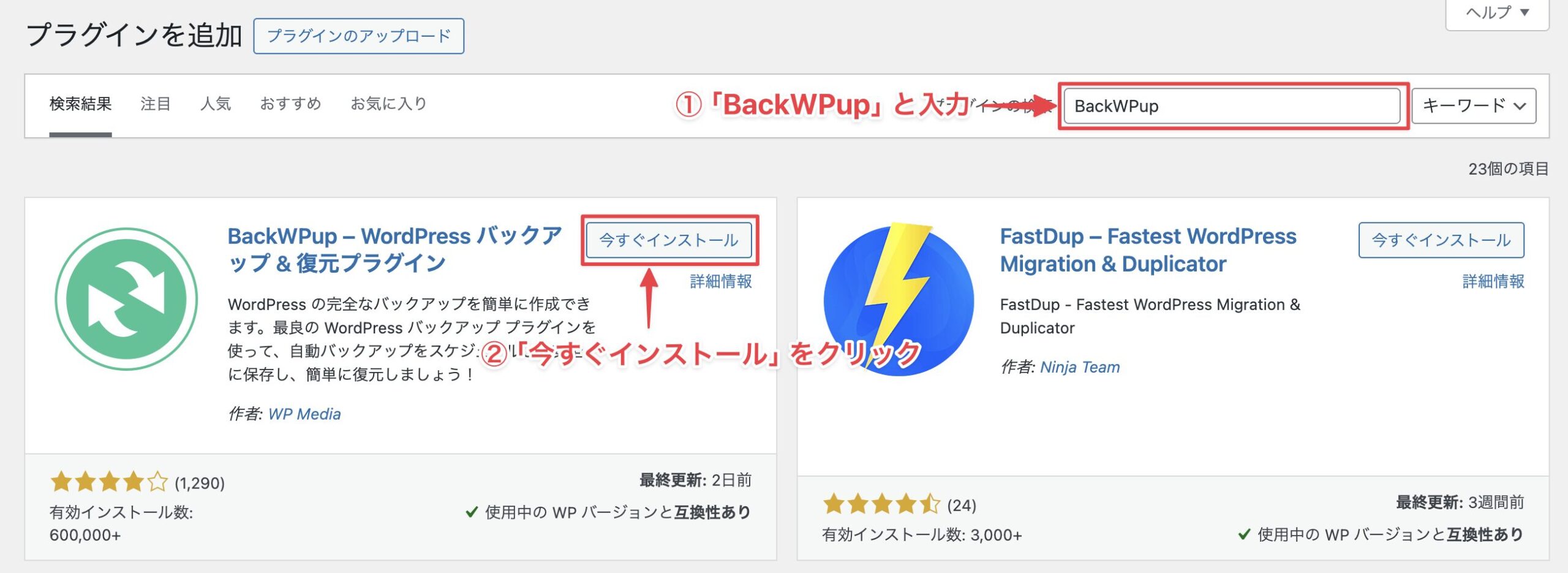Image resolution: width=1568 pixels, height=573 pixels.
Task: Click the FastDup star rating
Action: coord(881,504)
